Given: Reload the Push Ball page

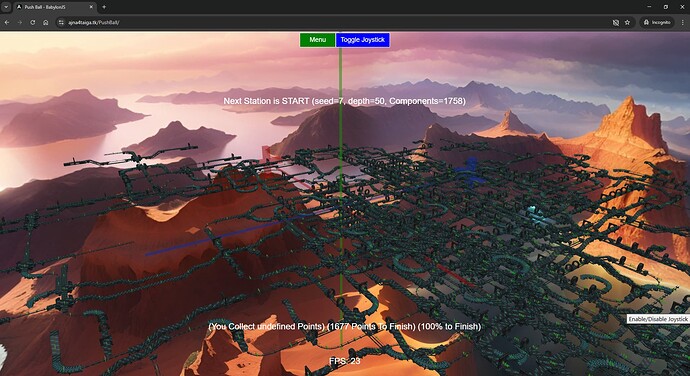Looking at the screenshot, I should click(33, 22).
